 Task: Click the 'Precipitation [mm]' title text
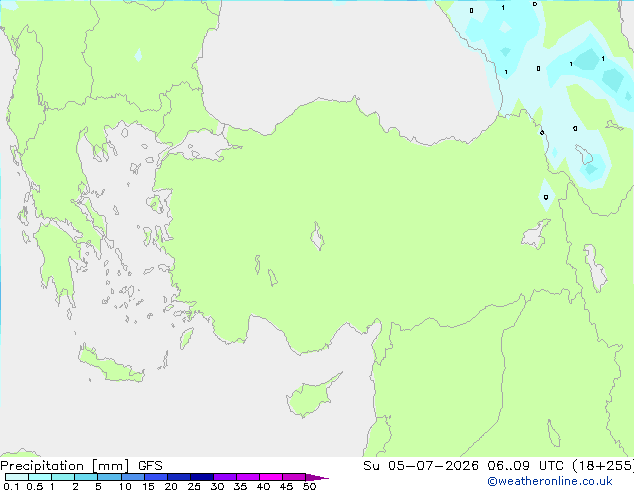coord(65,466)
